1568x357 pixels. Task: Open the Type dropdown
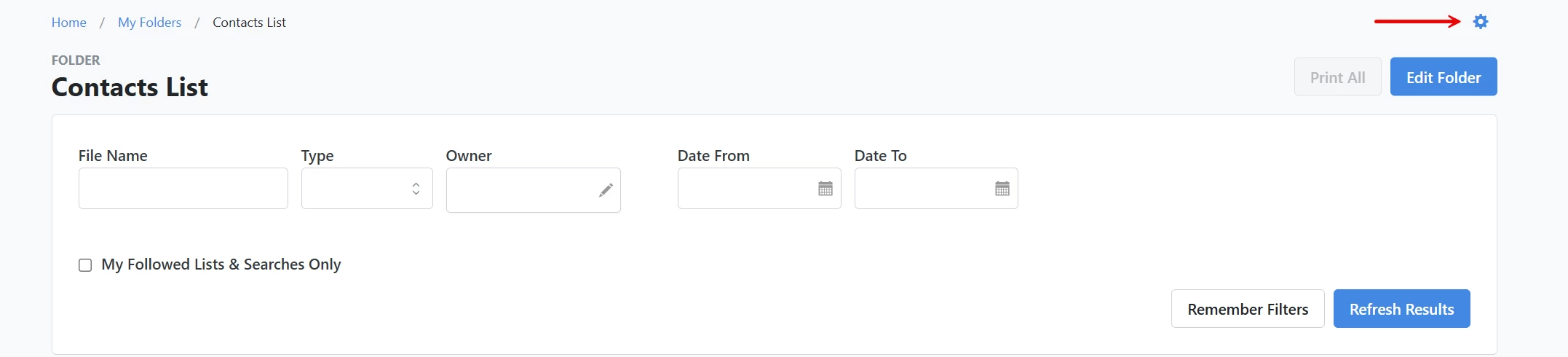(x=357, y=189)
